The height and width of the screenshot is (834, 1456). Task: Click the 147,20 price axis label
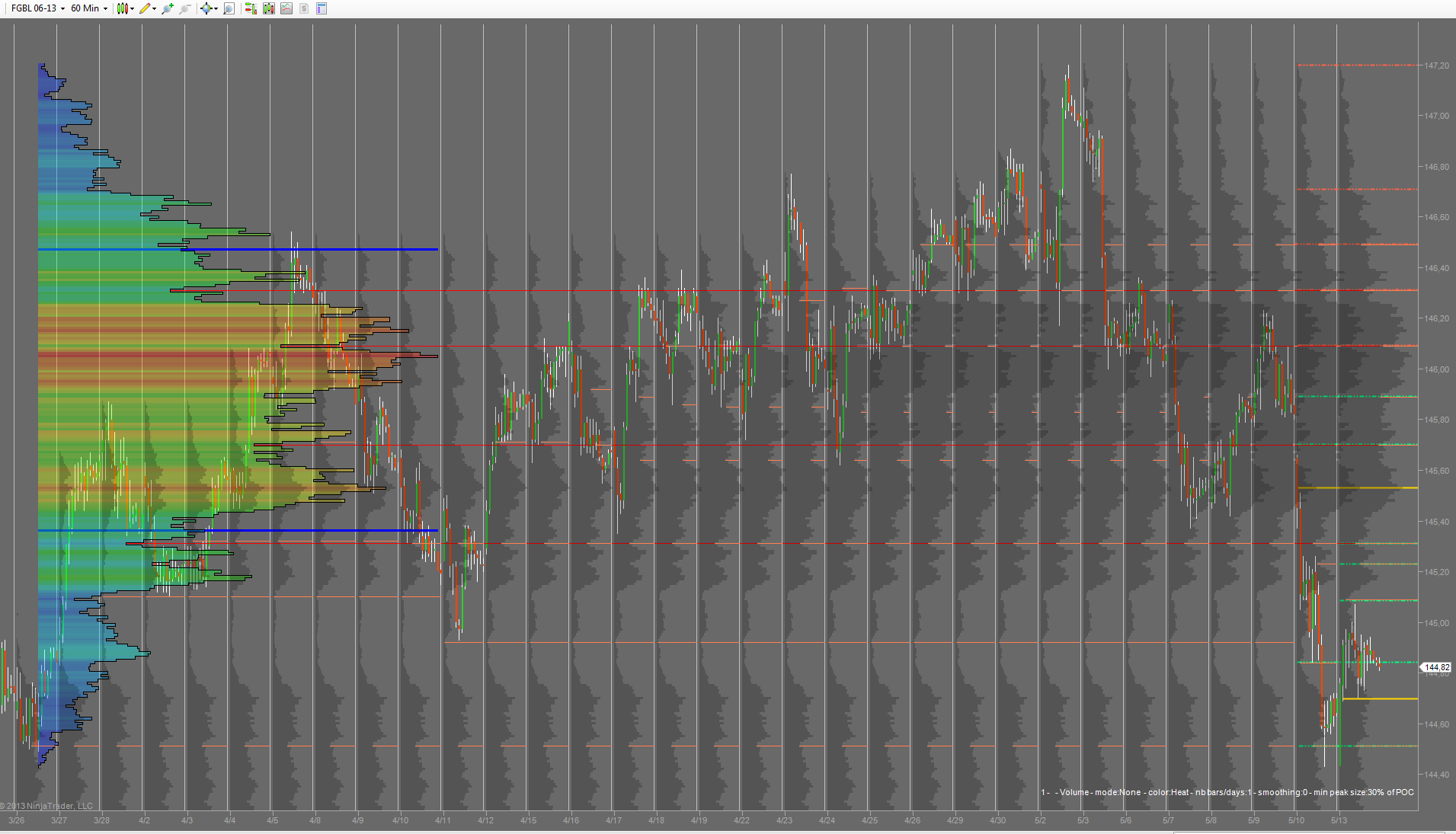pos(1437,66)
